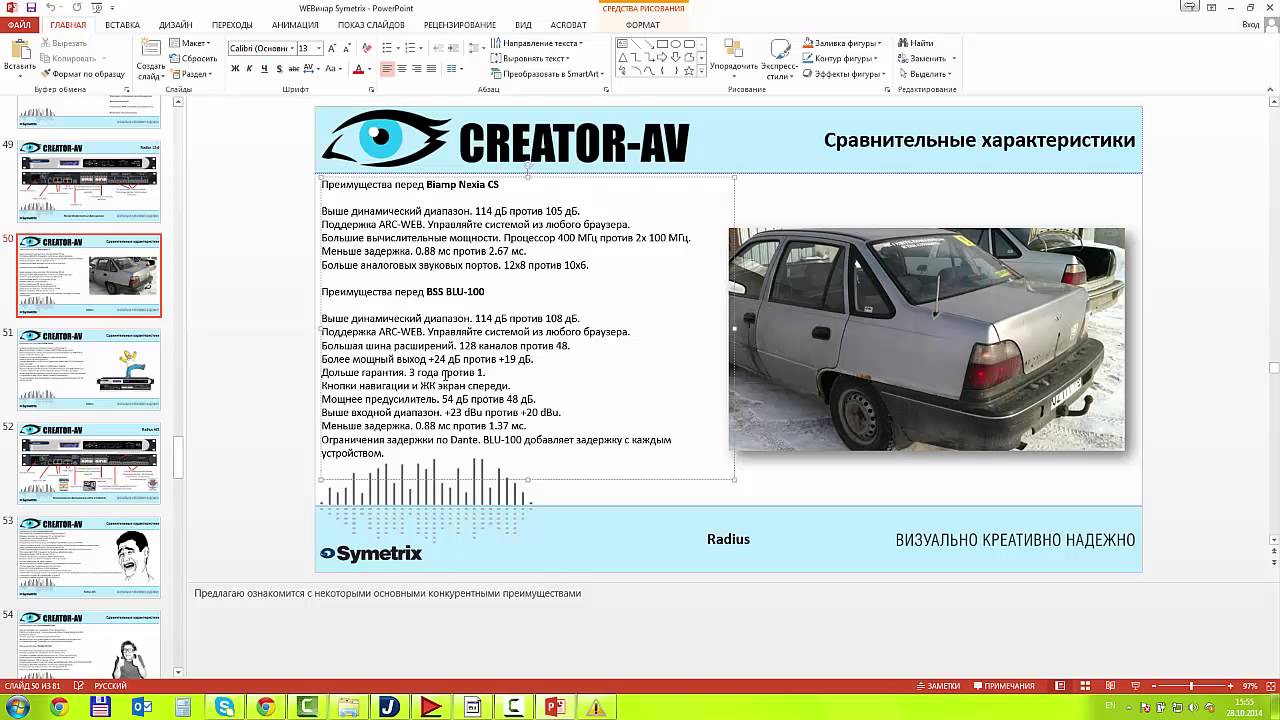
Task: Click ПРИМЕЧАНИЯ (Comments) in status bar
Action: pos(1003,686)
